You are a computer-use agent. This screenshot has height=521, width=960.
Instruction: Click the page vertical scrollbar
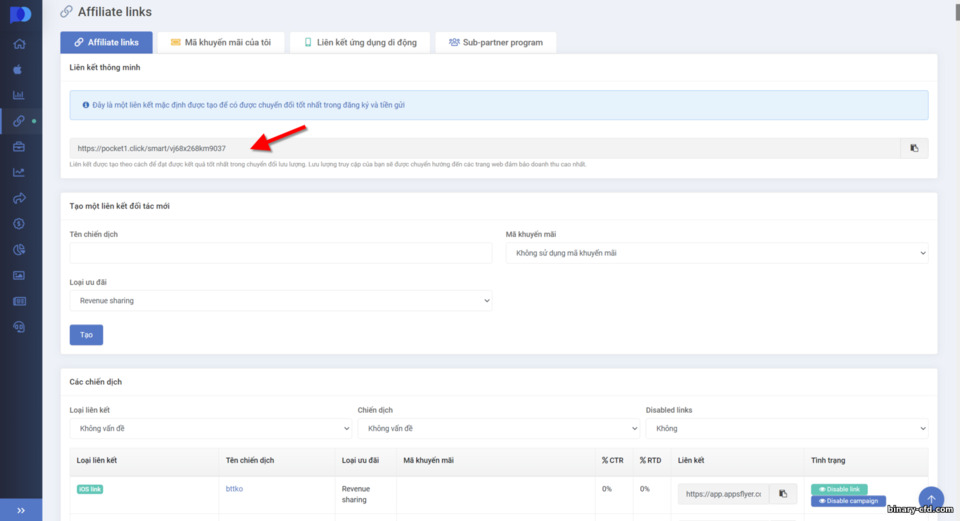pyautogui.click(x=957, y=11)
